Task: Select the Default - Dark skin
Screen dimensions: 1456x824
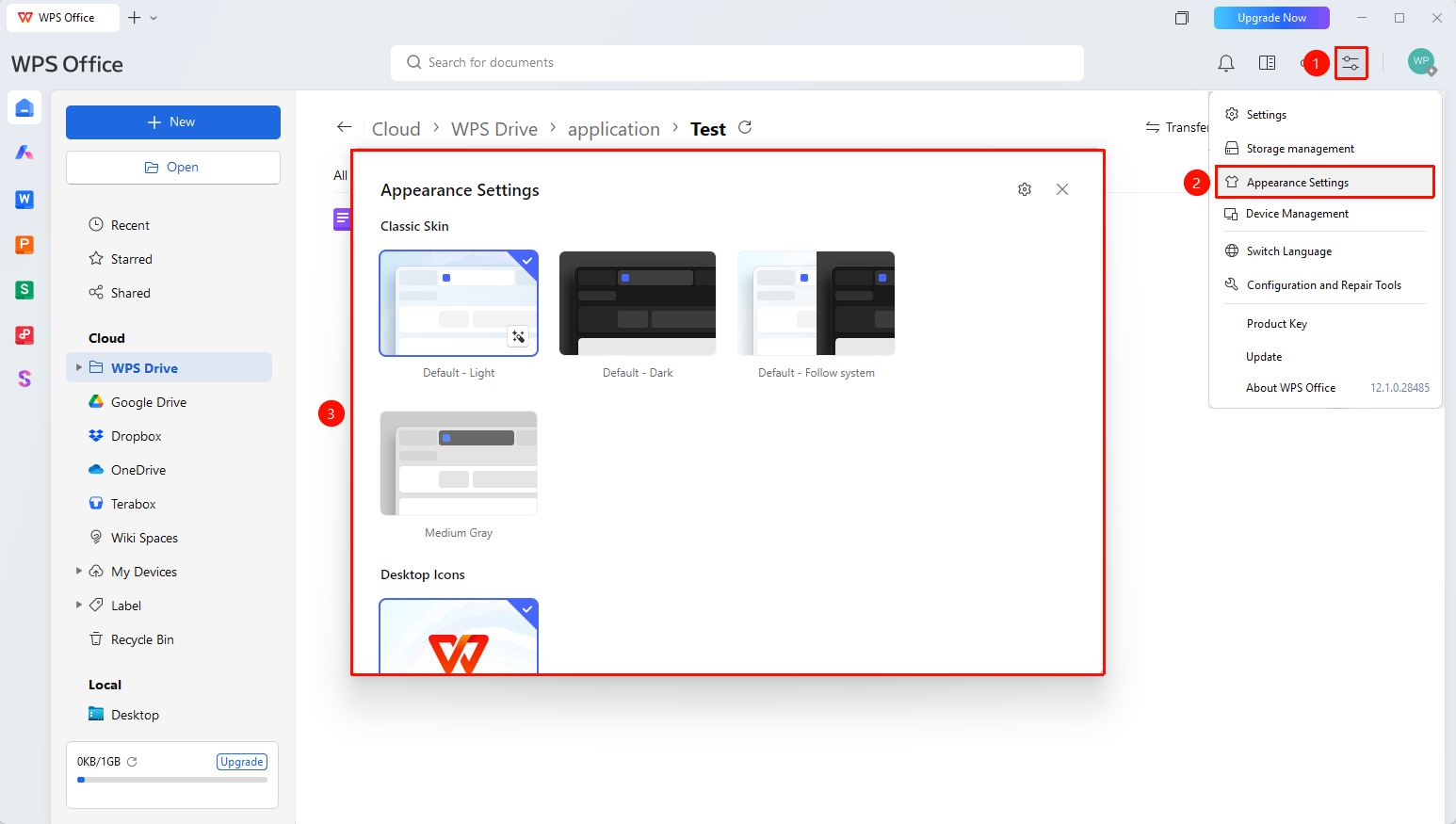Action: pyautogui.click(x=638, y=303)
